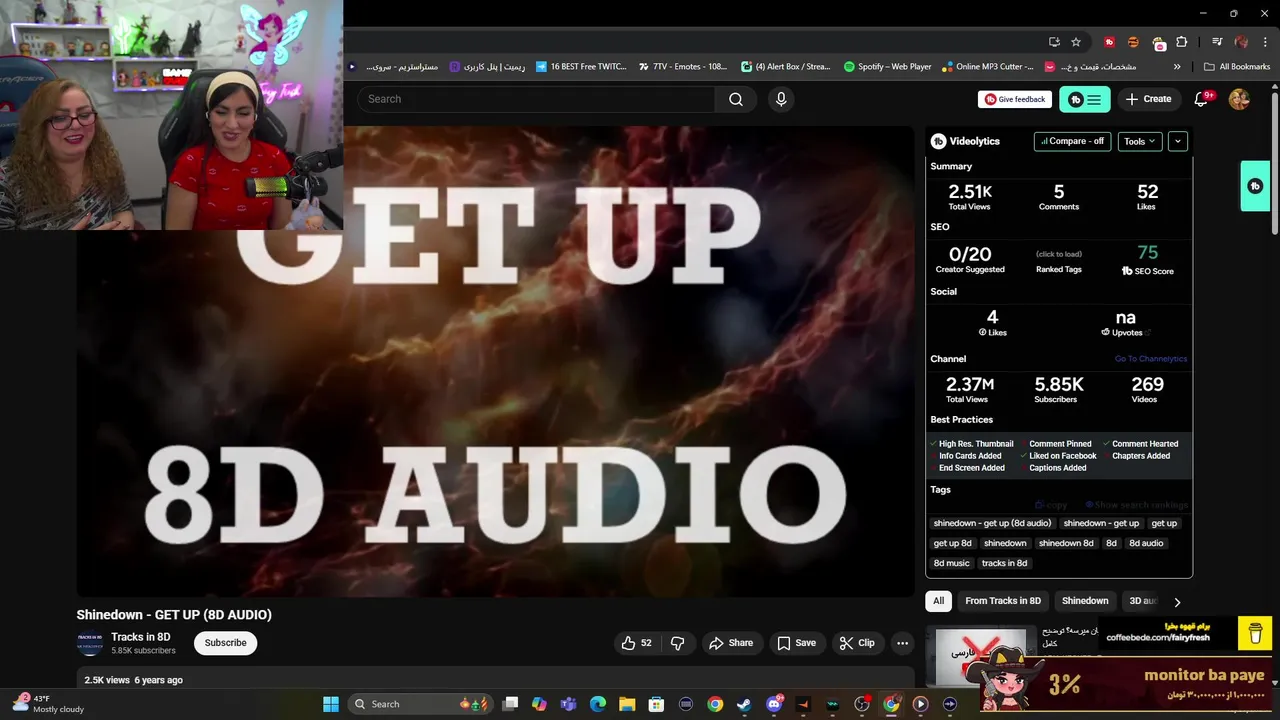Click the Share button
The height and width of the screenshot is (720, 1280).
730,643
